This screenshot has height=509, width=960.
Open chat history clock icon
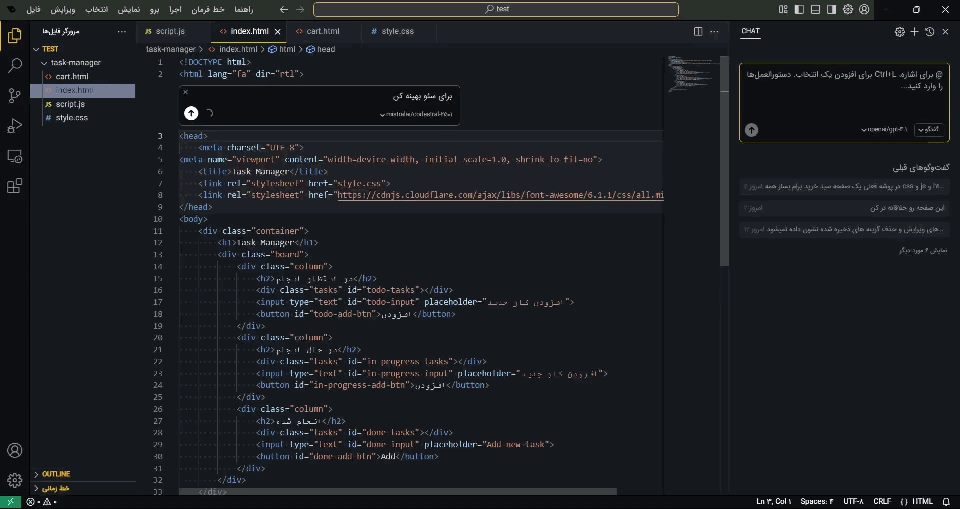[x=929, y=32]
